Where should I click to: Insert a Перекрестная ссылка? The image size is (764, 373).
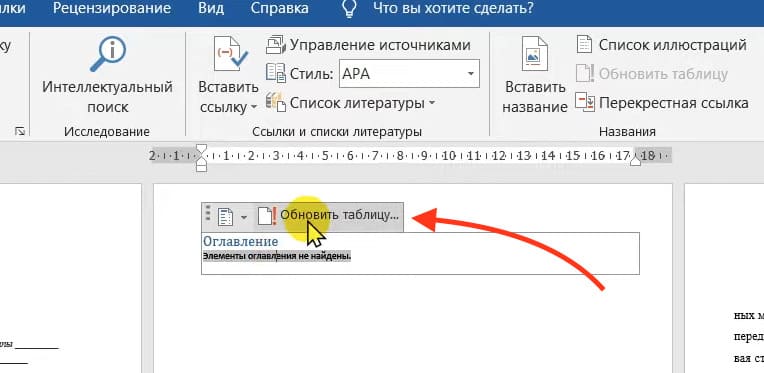[673, 103]
